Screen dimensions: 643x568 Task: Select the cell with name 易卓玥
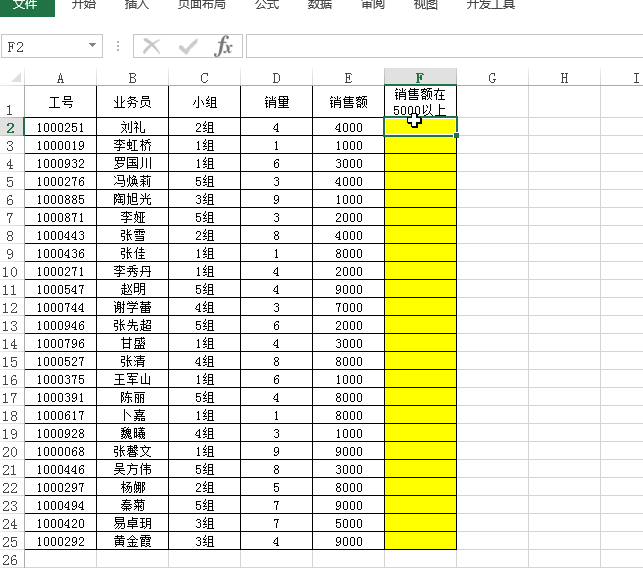point(132,524)
